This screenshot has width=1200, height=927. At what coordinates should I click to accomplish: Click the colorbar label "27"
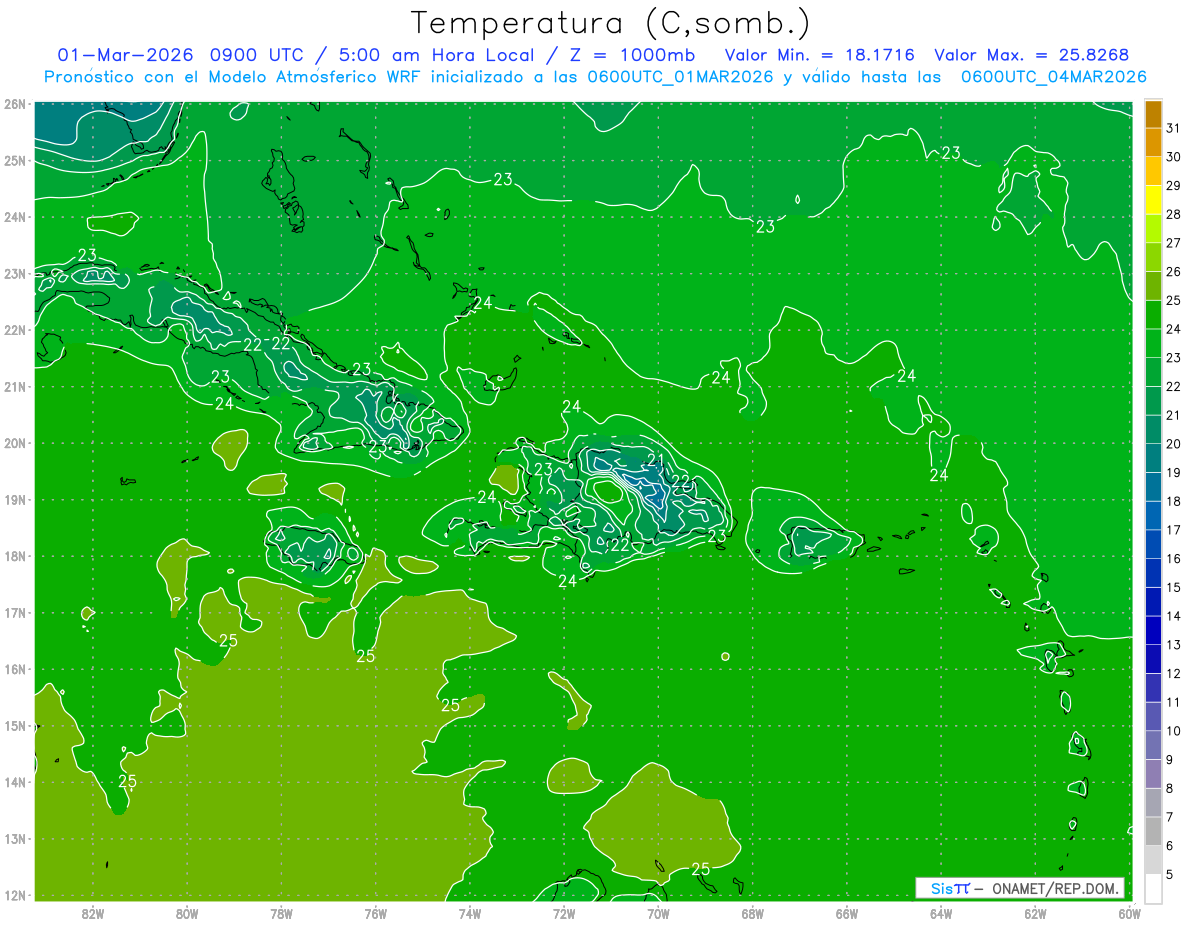[1174, 243]
